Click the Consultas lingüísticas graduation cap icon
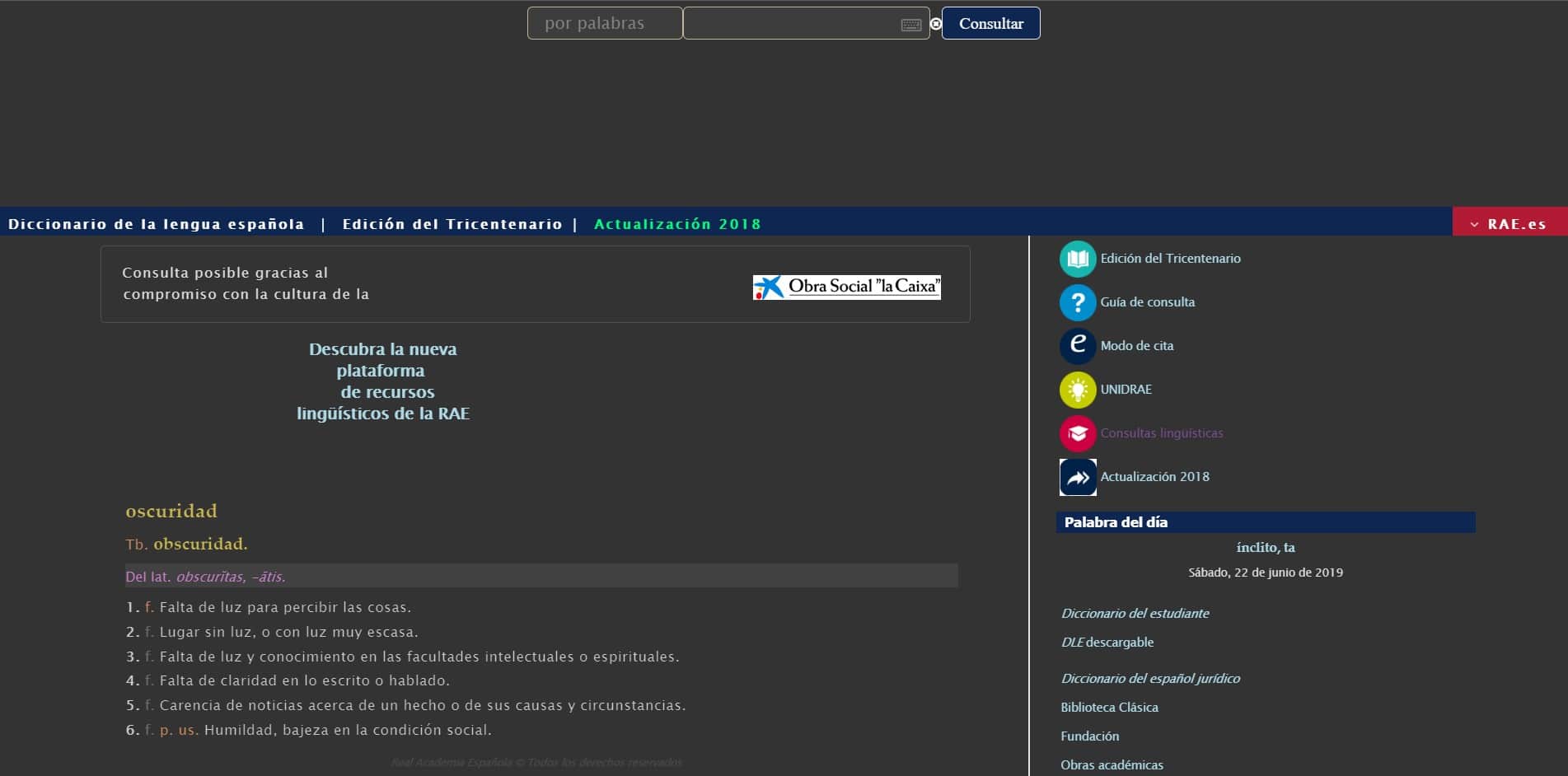This screenshot has width=1568, height=776. click(1078, 433)
